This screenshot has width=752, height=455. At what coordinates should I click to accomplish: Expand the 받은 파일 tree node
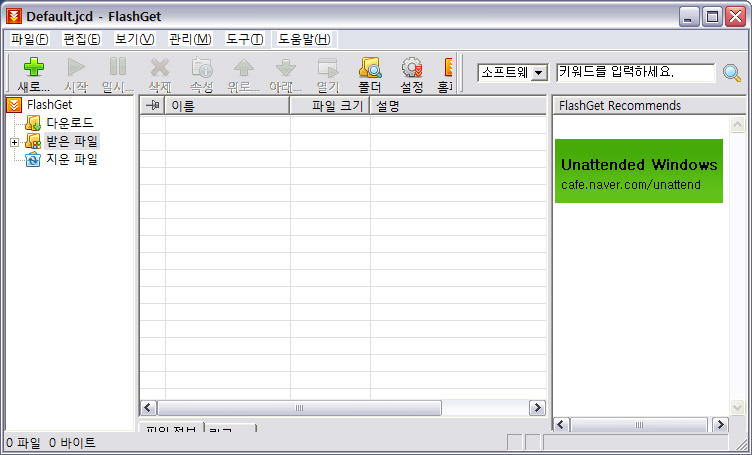14,142
